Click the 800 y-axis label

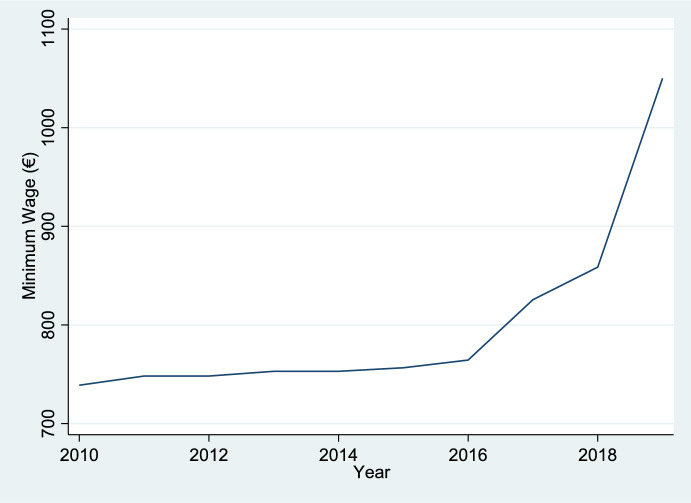[x=47, y=325]
